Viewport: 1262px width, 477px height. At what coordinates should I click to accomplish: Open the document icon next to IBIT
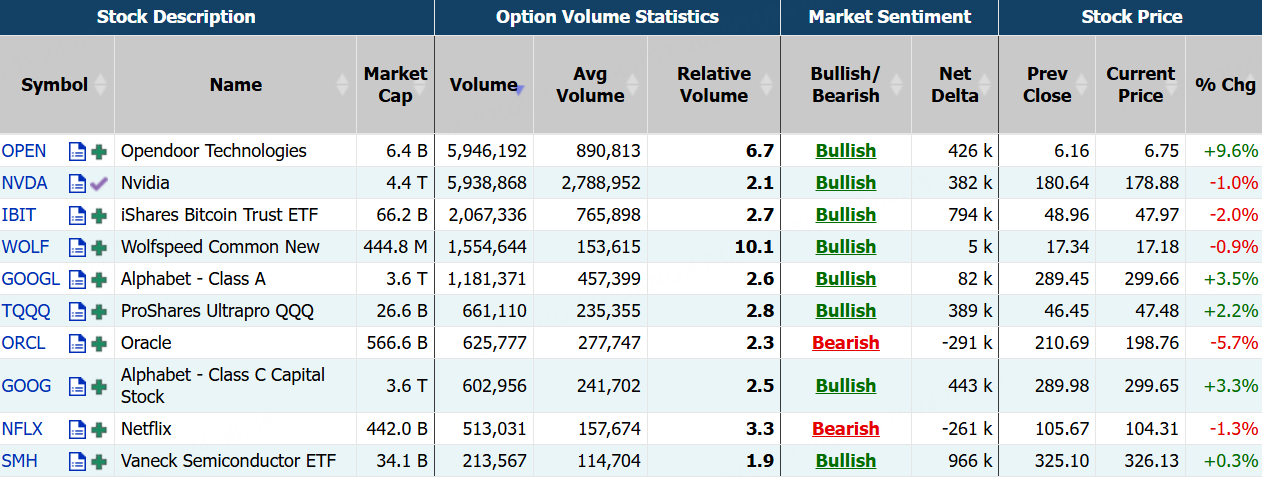coord(77,216)
